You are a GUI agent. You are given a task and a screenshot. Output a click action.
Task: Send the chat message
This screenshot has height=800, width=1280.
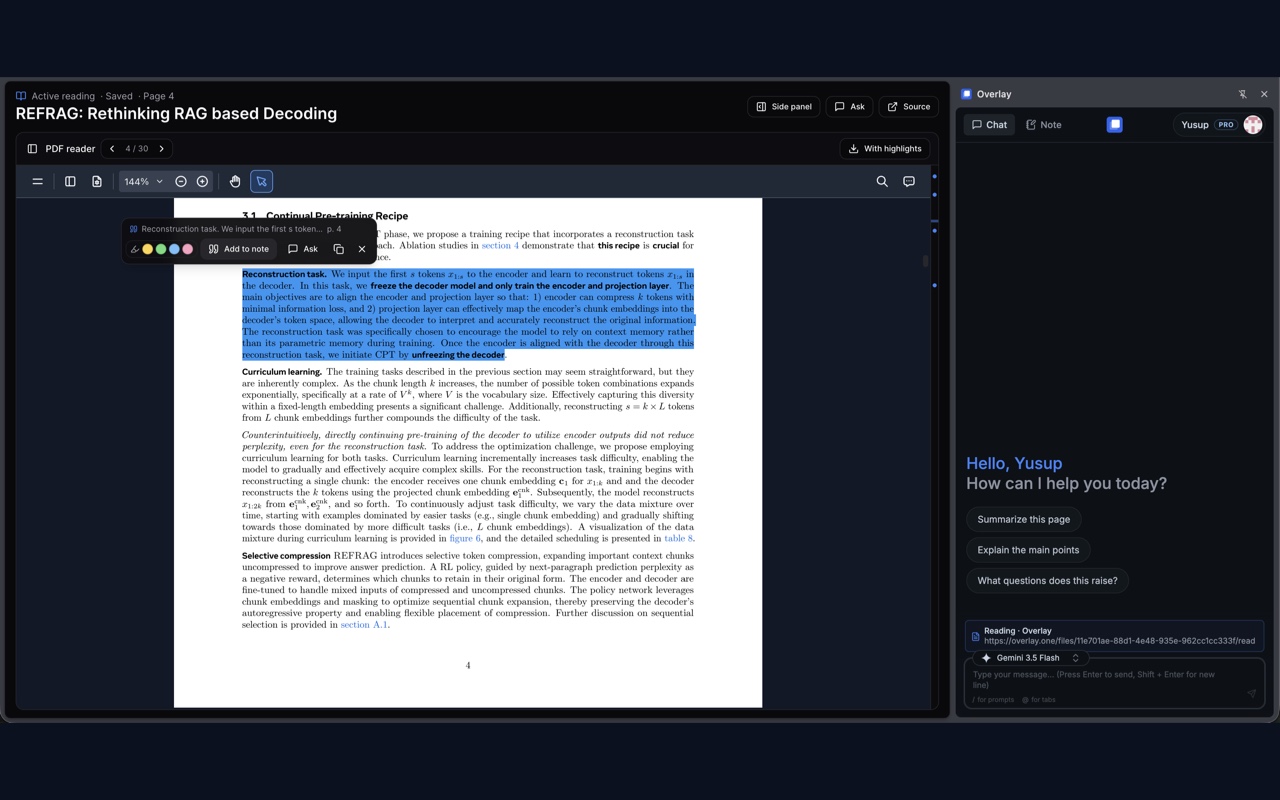(x=1251, y=693)
